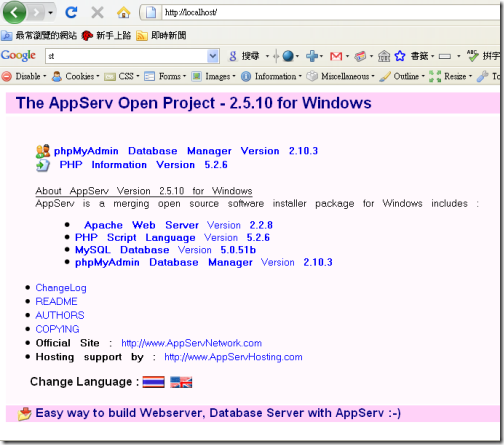Open the 即時新聞 feed bookmark

tap(161, 35)
